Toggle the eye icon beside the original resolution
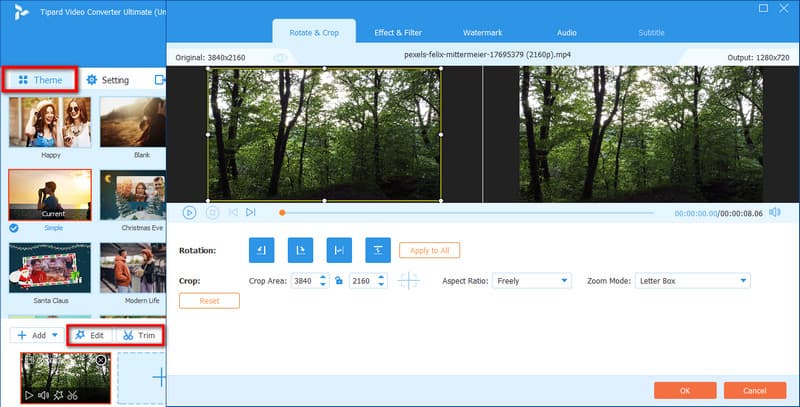800x407 pixels. click(x=280, y=58)
